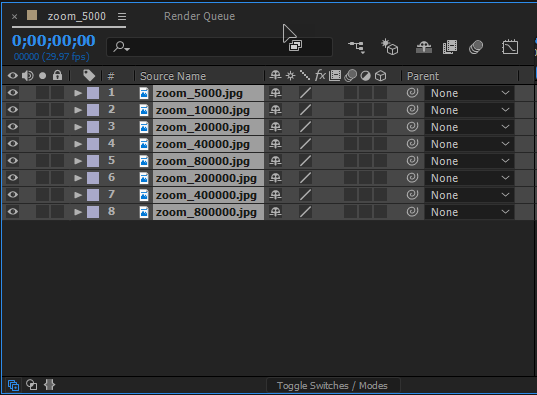Hide the zoom_80000.jpg layer
This screenshot has width=537, height=395.
tap(13, 161)
